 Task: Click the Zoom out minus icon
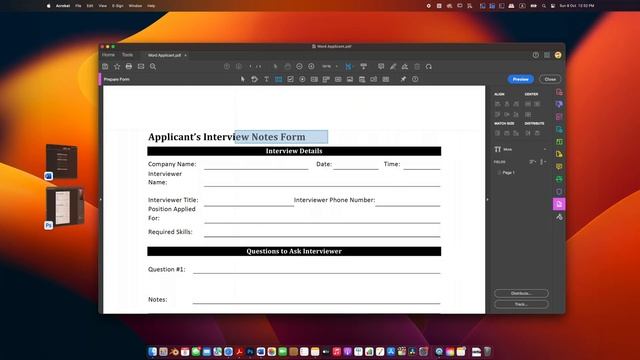coord(299,67)
